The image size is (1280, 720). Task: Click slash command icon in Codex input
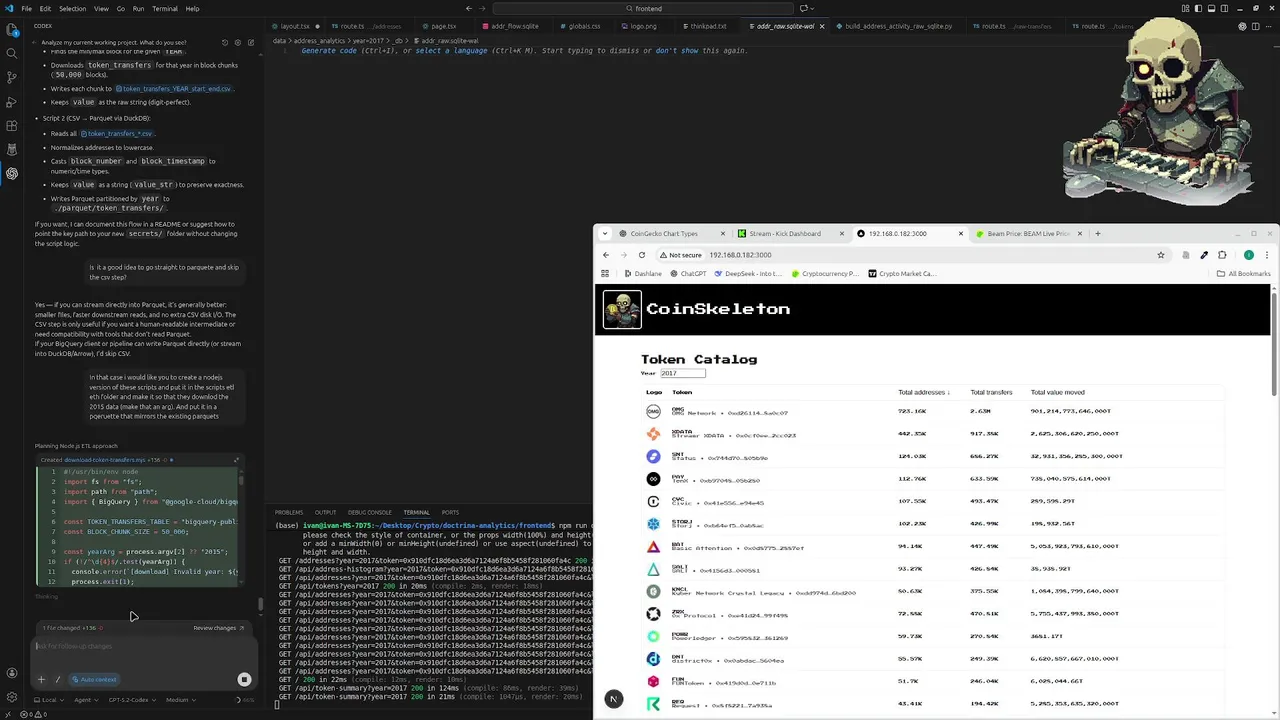click(57, 680)
